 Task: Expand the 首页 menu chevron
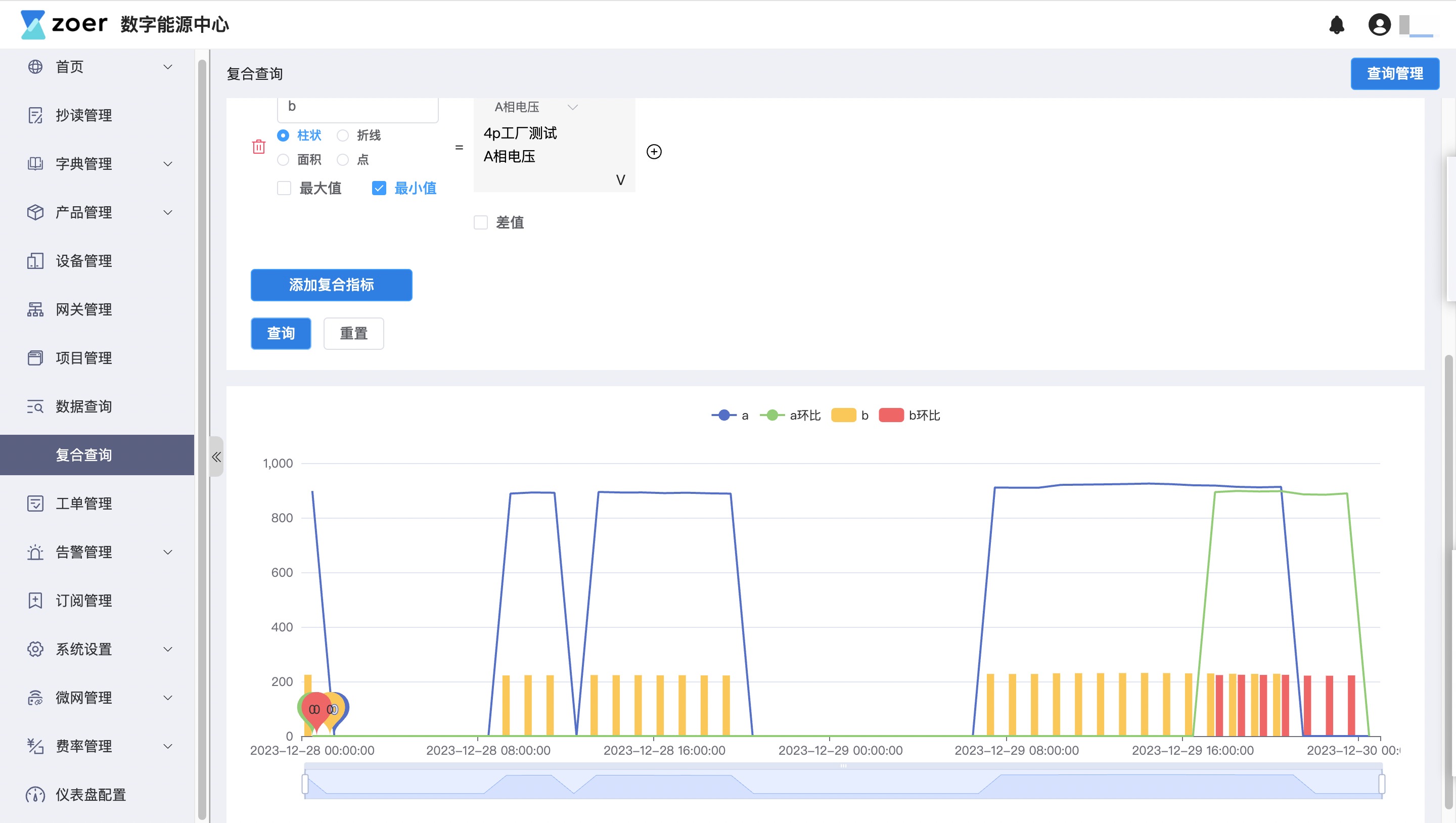coord(168,67)
